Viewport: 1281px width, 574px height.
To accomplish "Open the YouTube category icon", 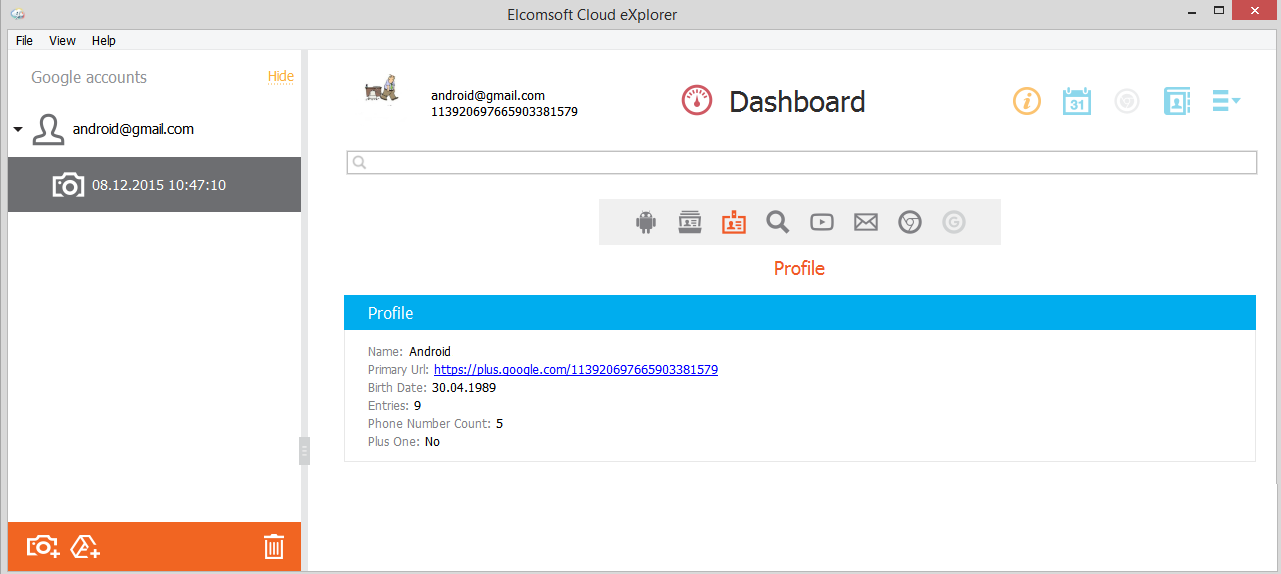I will (822, 222).
